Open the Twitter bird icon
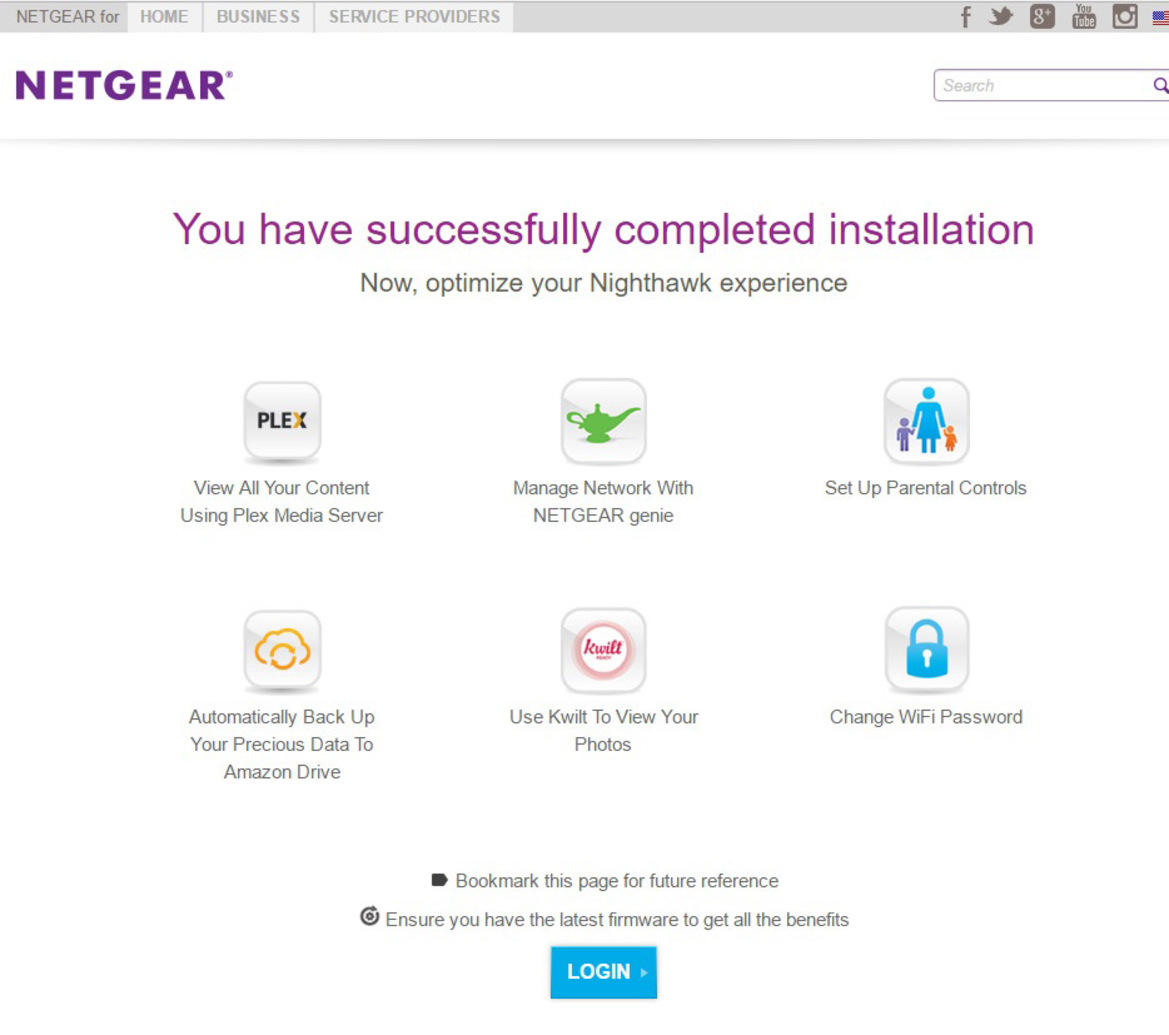Viewport: 1169px width, 1035px height. click(1001, 16)
